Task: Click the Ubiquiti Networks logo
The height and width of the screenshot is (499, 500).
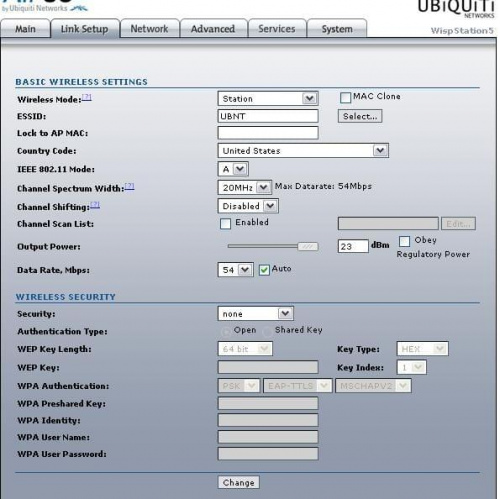Action: pos(456,9)
